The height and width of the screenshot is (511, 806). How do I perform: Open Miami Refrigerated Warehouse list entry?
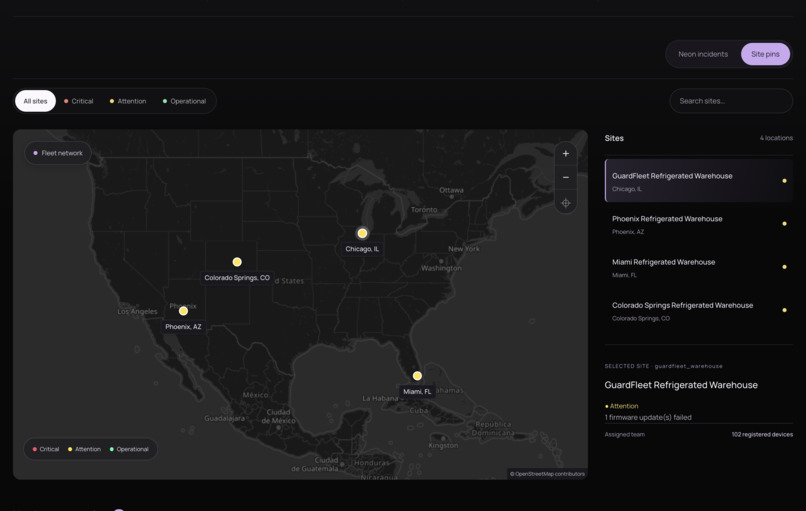tap(699, 267)
